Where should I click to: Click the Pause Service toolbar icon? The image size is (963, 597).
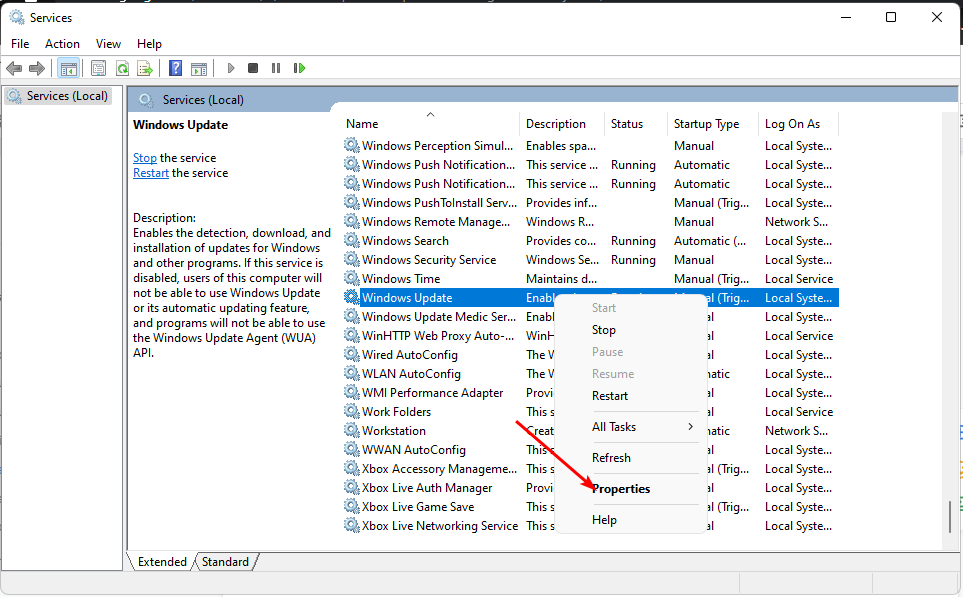(x=276, y=67)
